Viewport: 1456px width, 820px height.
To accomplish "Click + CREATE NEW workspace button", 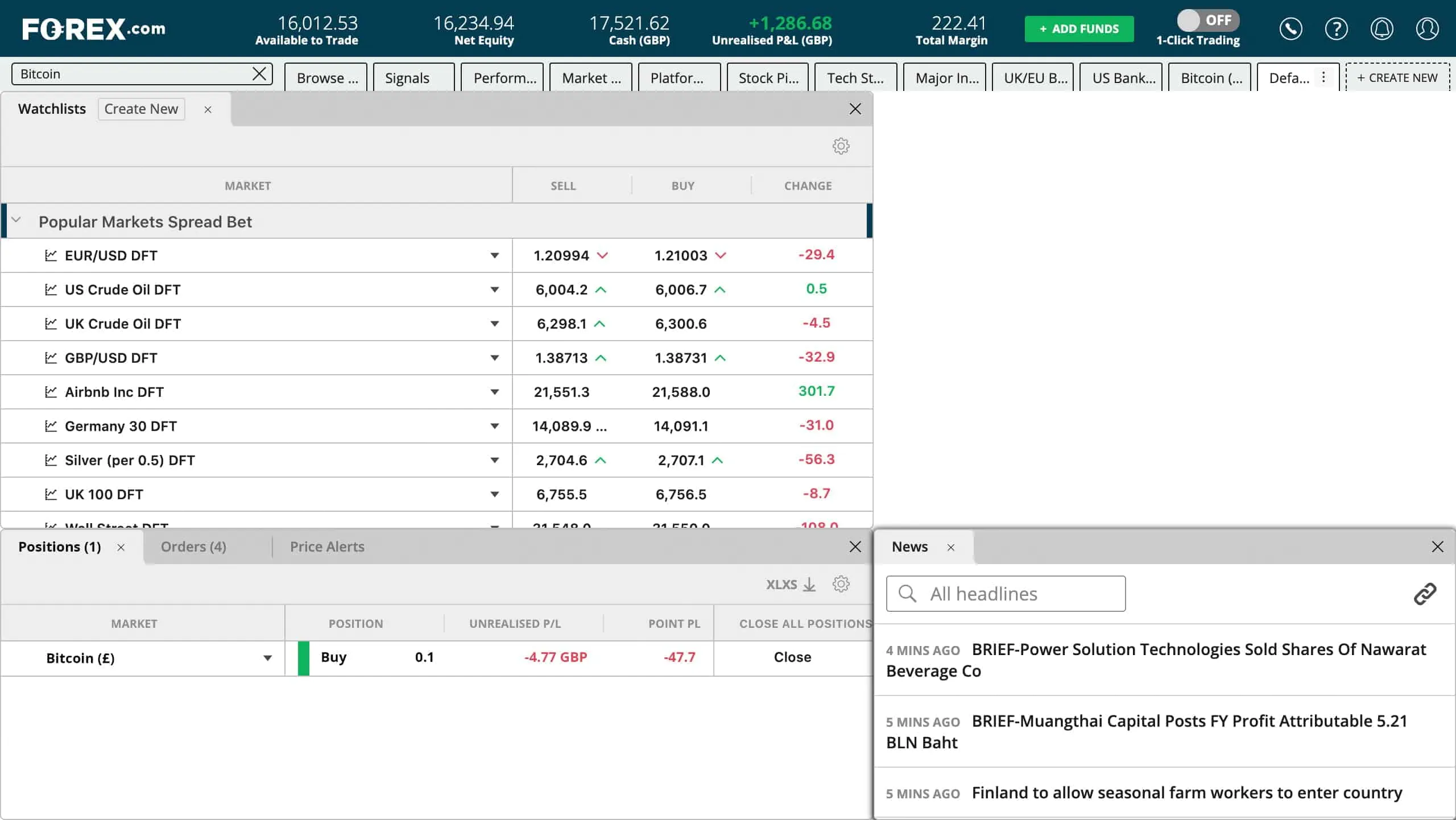I will pyautogui.click(x=1397, y=77).
